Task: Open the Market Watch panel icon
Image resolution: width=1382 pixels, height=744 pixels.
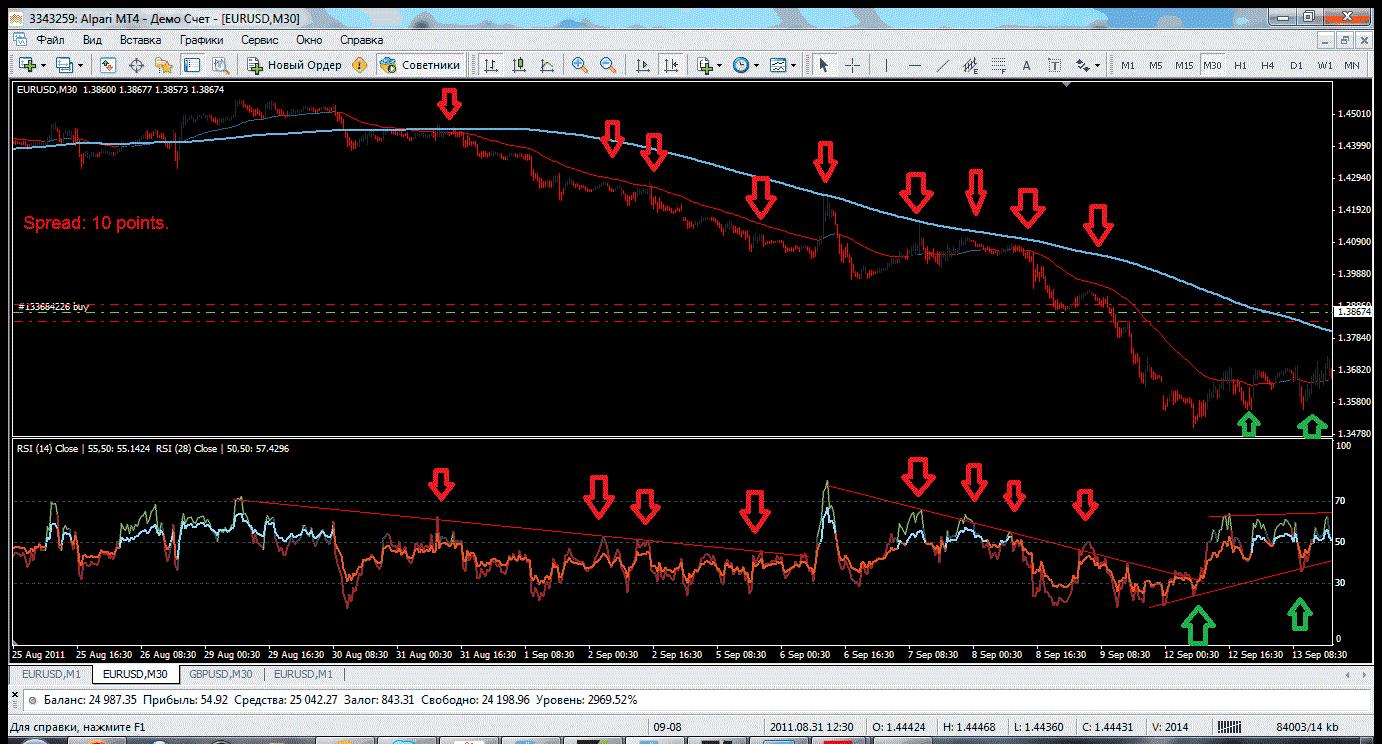Action: pyautogui.click(x=109, y=65)
